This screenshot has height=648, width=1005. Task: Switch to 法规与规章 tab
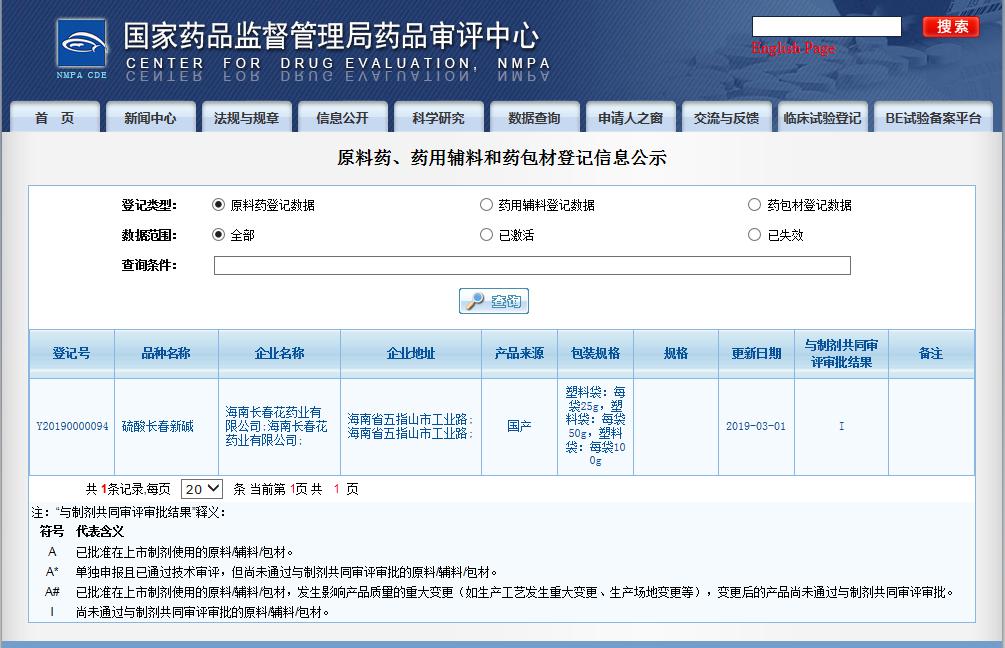click(246, 118)
